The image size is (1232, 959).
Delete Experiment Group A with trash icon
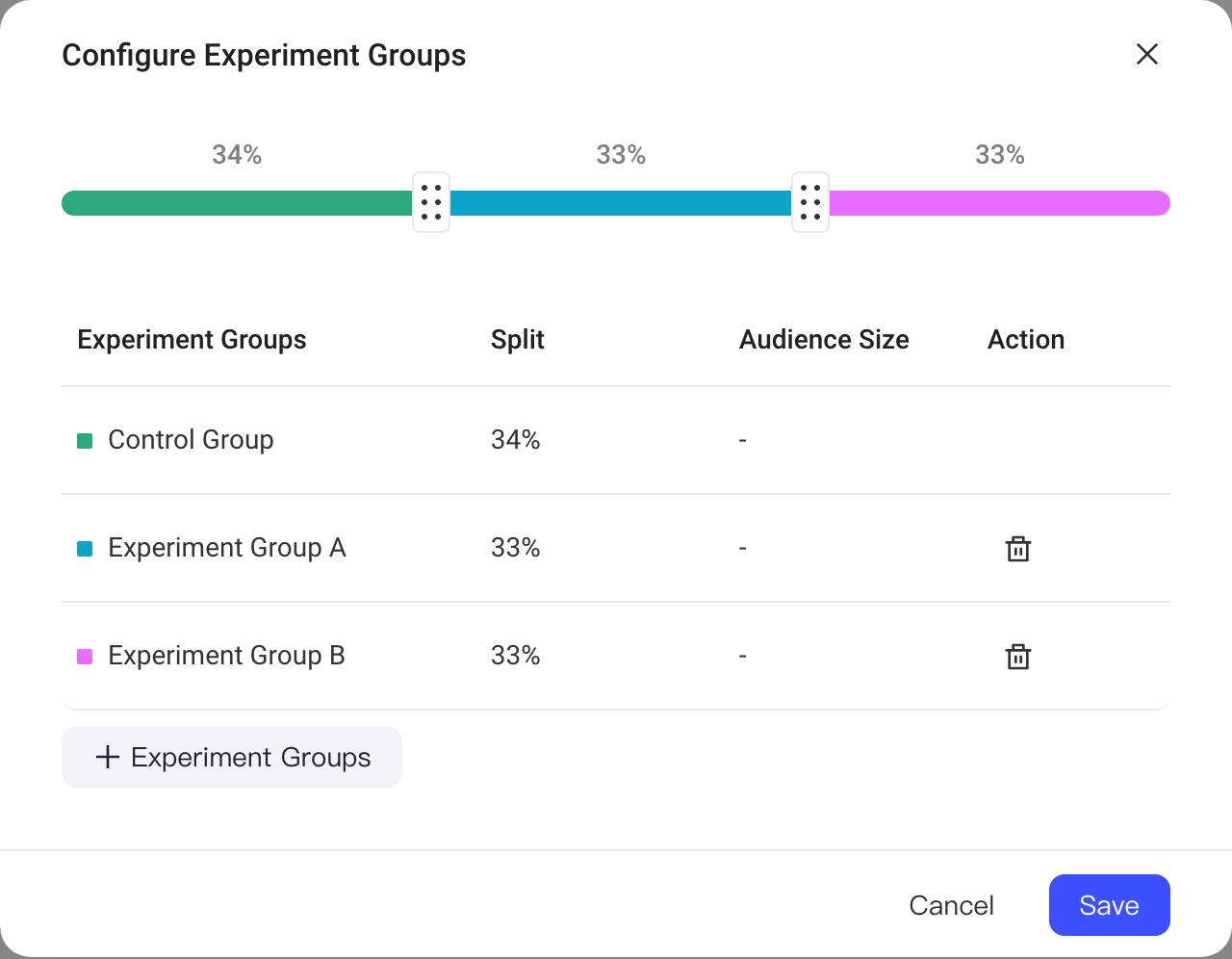(x=1018, y=549)
